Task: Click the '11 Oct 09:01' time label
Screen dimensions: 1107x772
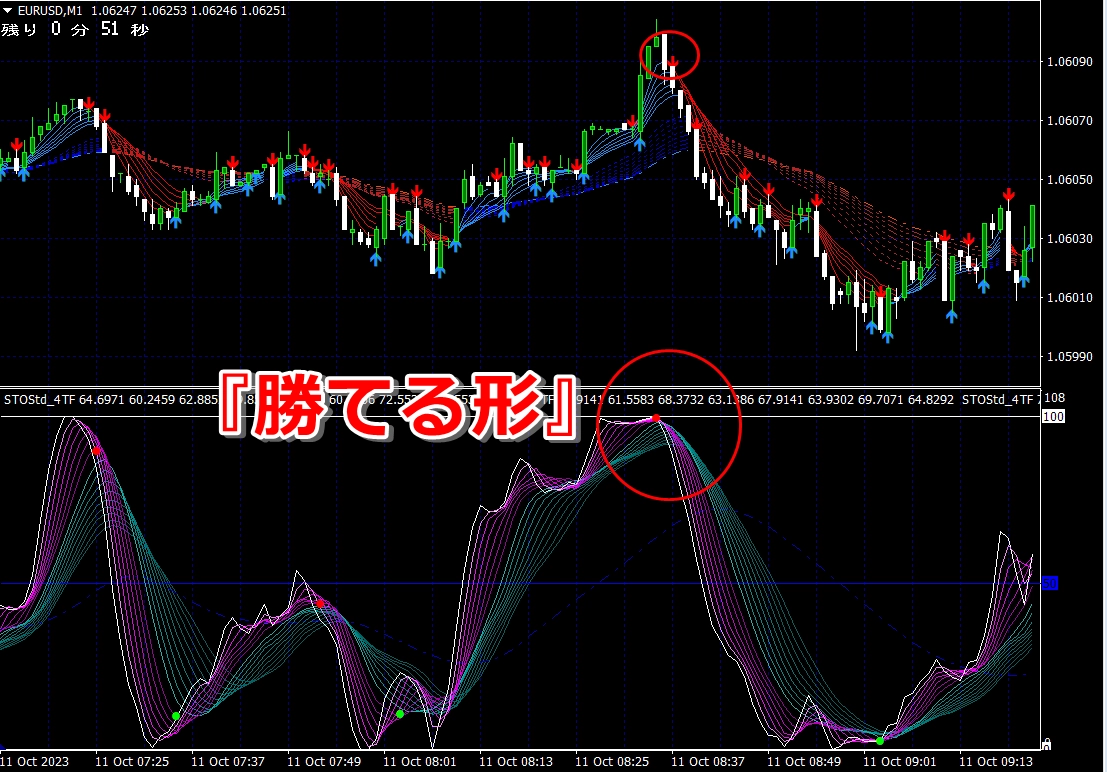Action: click(900, 761)
